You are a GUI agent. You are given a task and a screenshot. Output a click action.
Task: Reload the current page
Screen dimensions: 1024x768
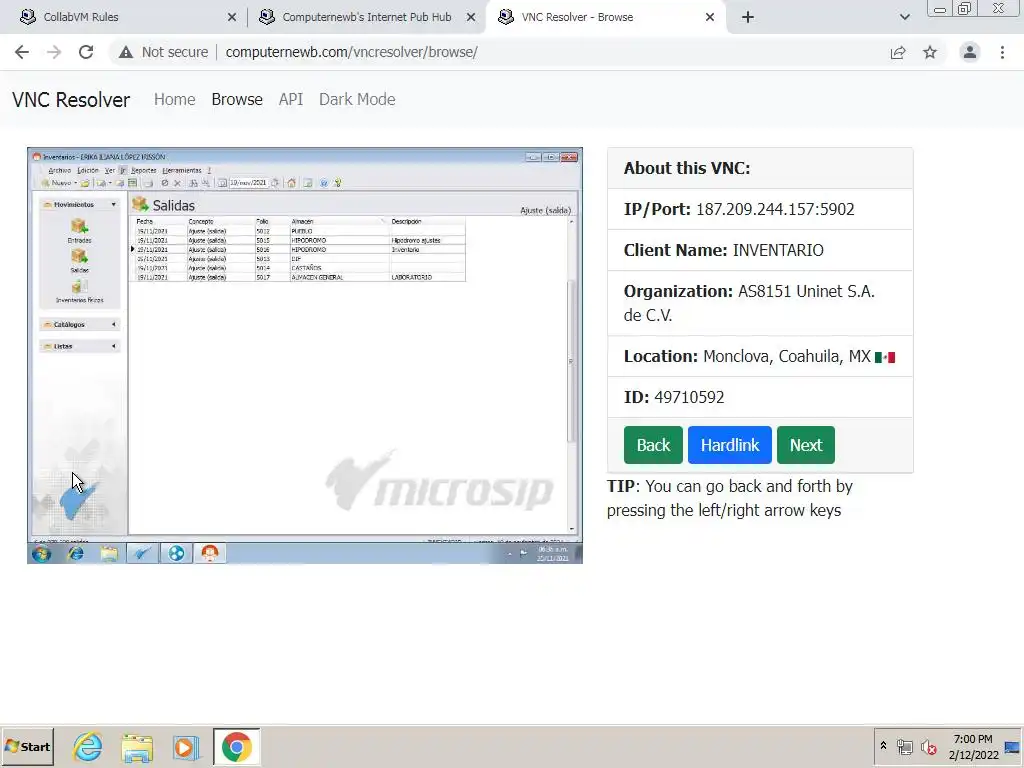[86, 52]
